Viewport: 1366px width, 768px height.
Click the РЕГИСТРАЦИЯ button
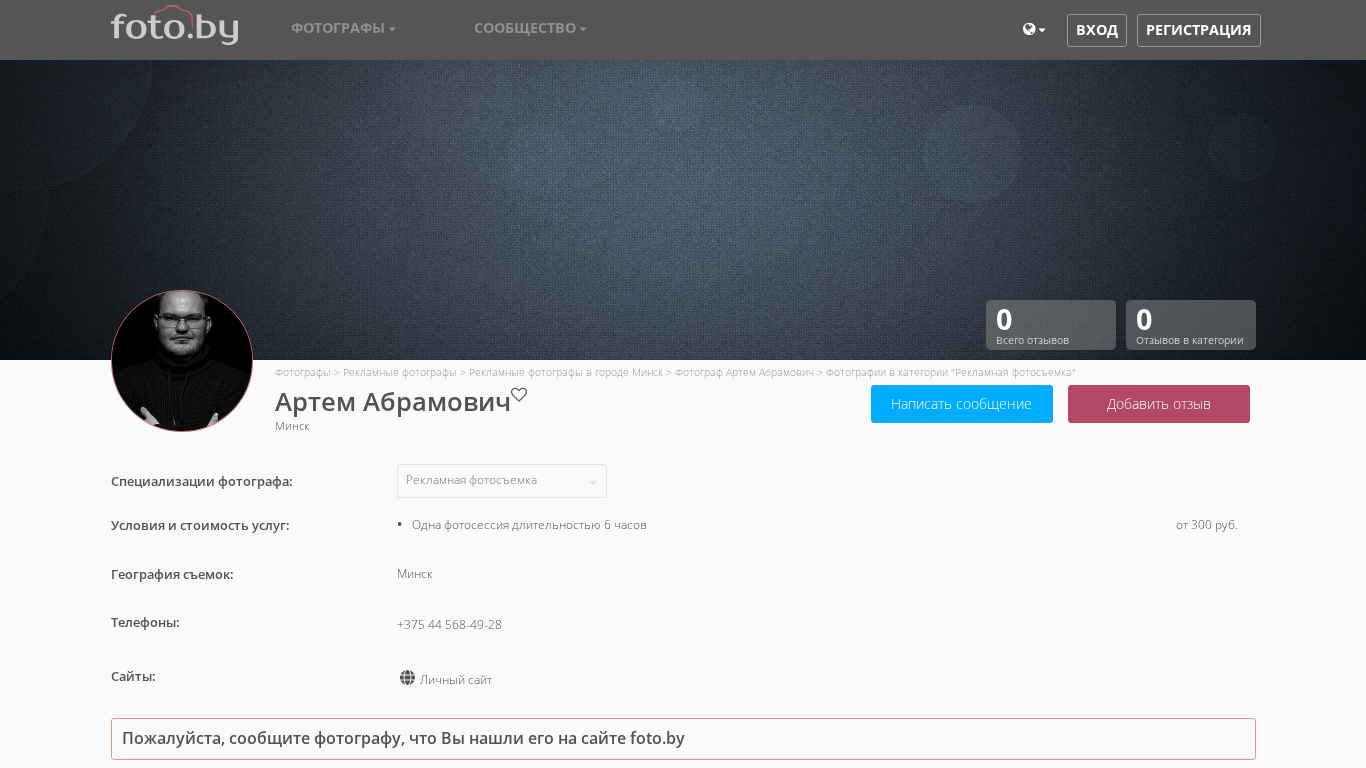[x=1199, y=30]
